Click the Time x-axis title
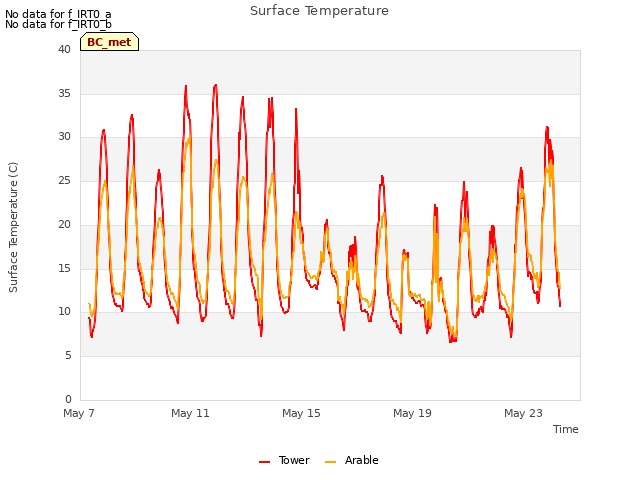 click(566, 429)
